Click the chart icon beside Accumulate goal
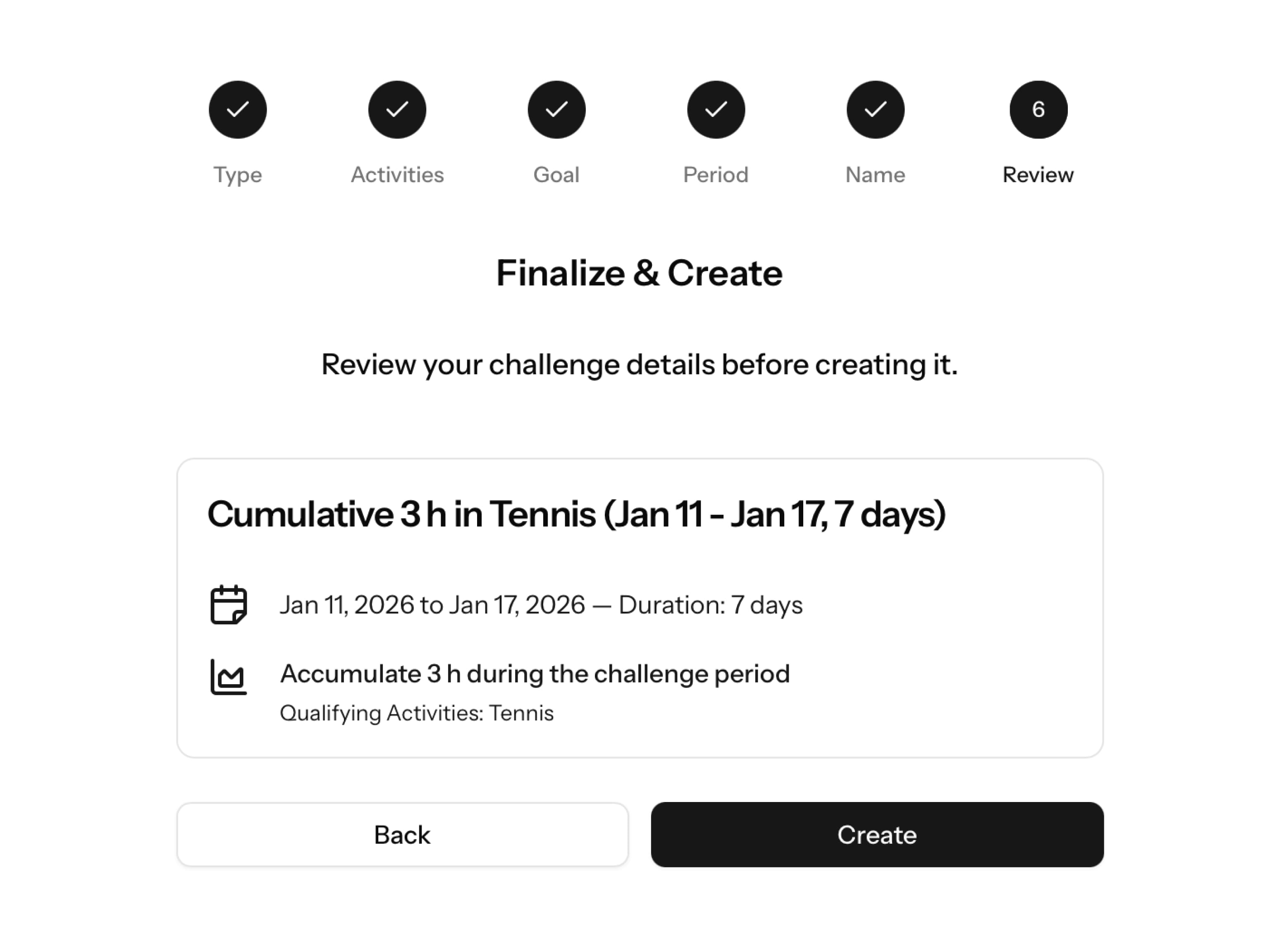The image size is (1270, 952). pyautogui.click(x=229, y=677)
